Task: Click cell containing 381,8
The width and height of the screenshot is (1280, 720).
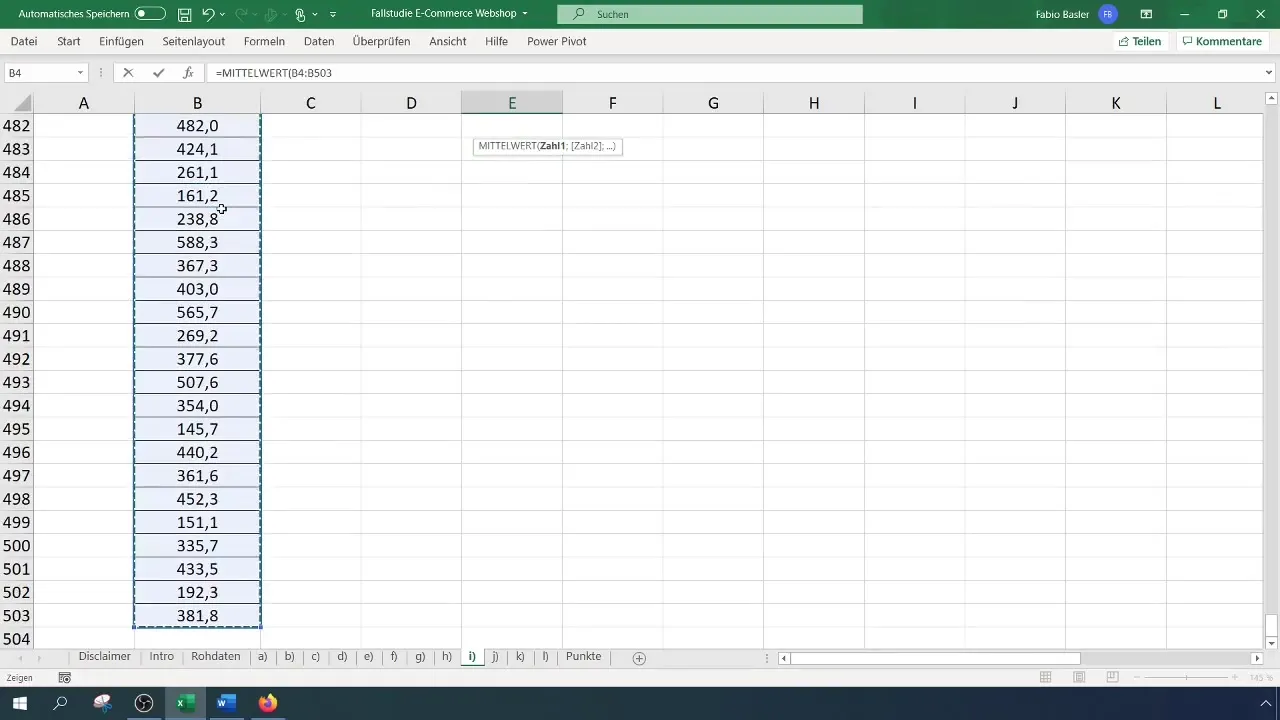Action: coord(197,616)
